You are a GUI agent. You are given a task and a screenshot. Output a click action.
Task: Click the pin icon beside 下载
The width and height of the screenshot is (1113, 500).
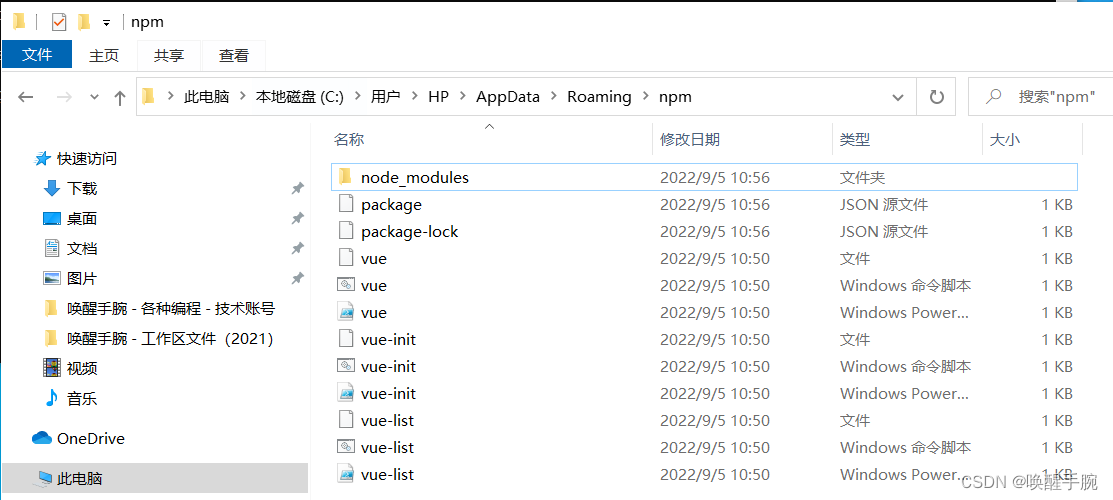(x=298, y=188)
